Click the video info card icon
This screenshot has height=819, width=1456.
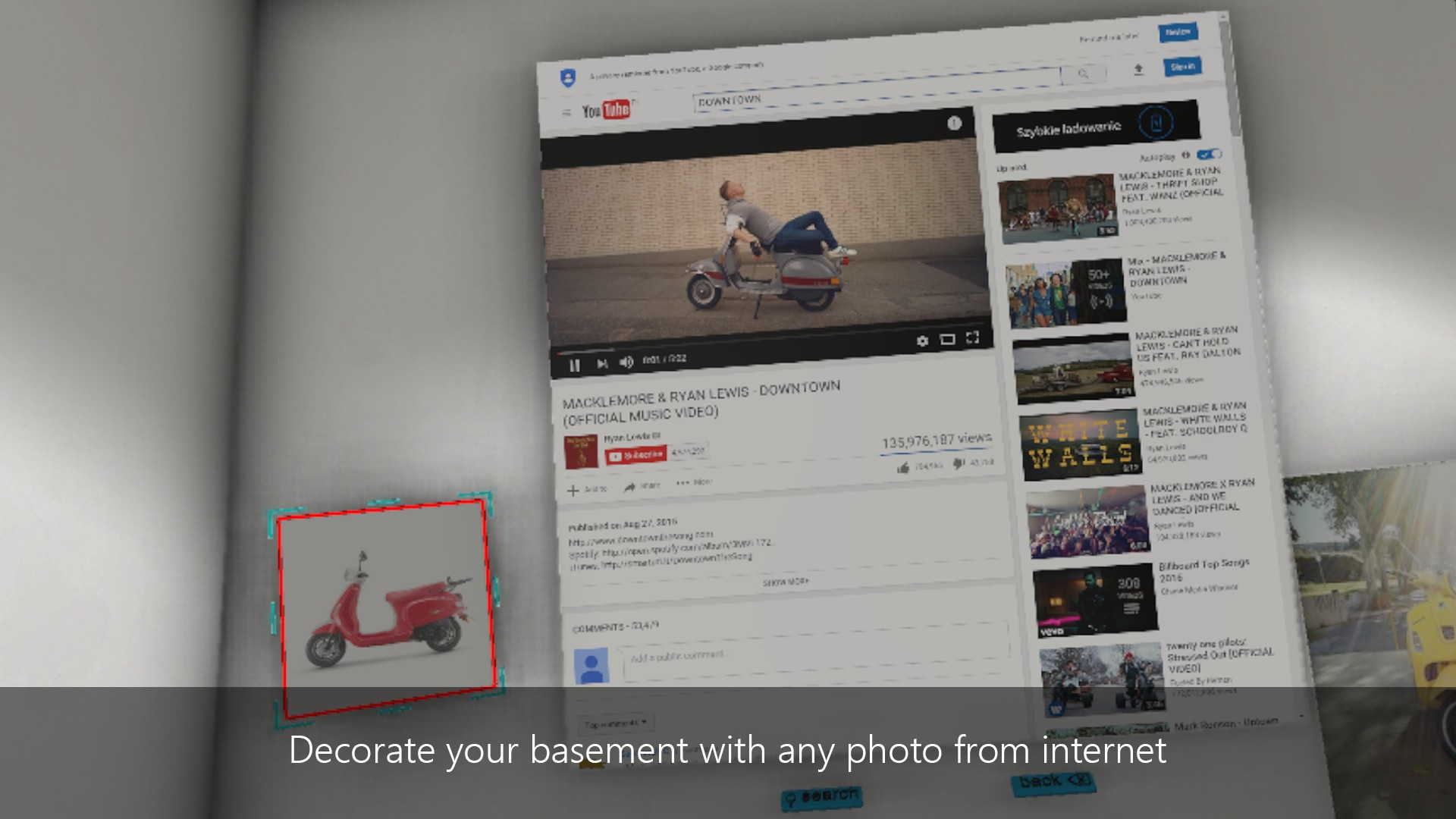954,123
